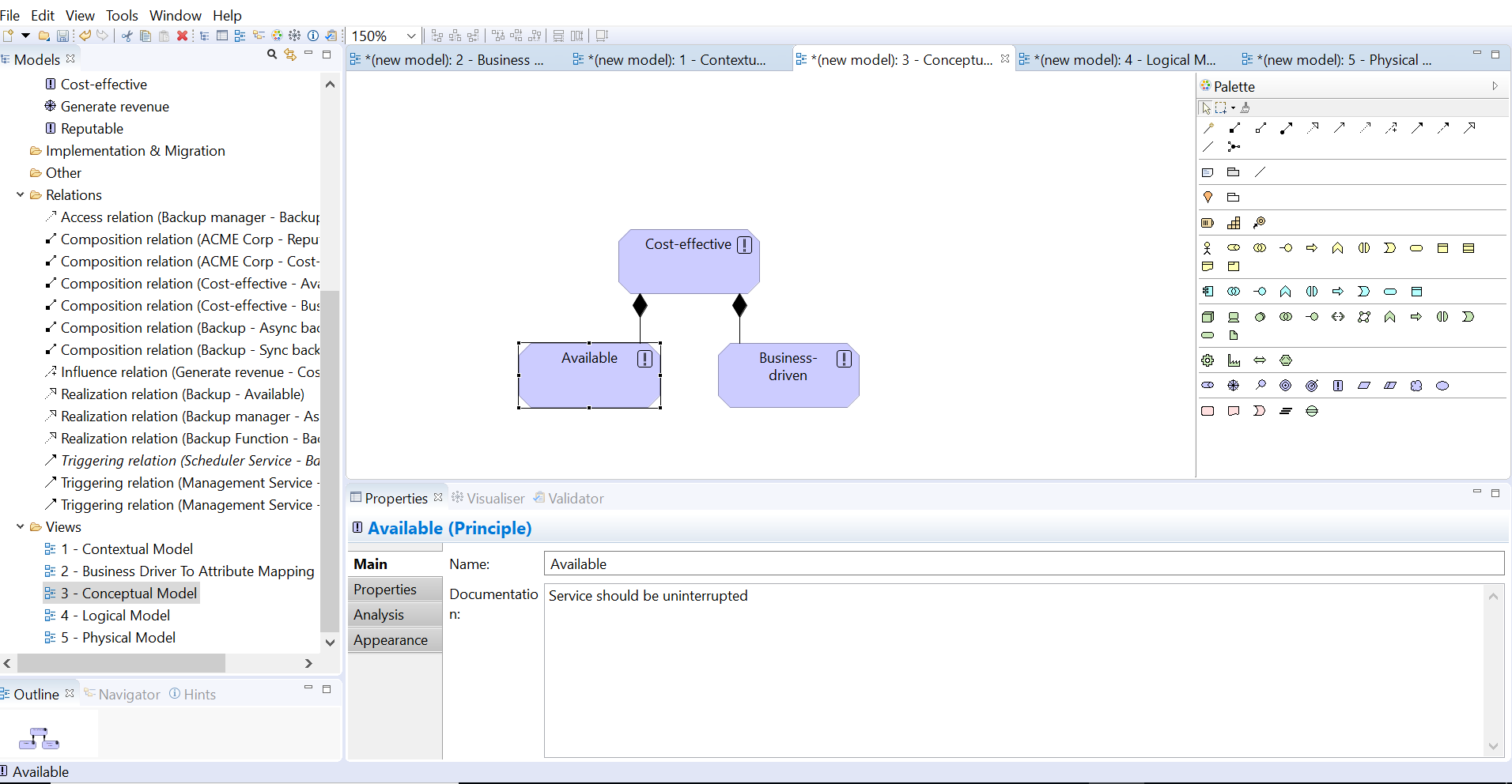Pick the Location element in palette
Image resolution: width=1512 pixels, height=784 pixels.
coord(1208,197)
